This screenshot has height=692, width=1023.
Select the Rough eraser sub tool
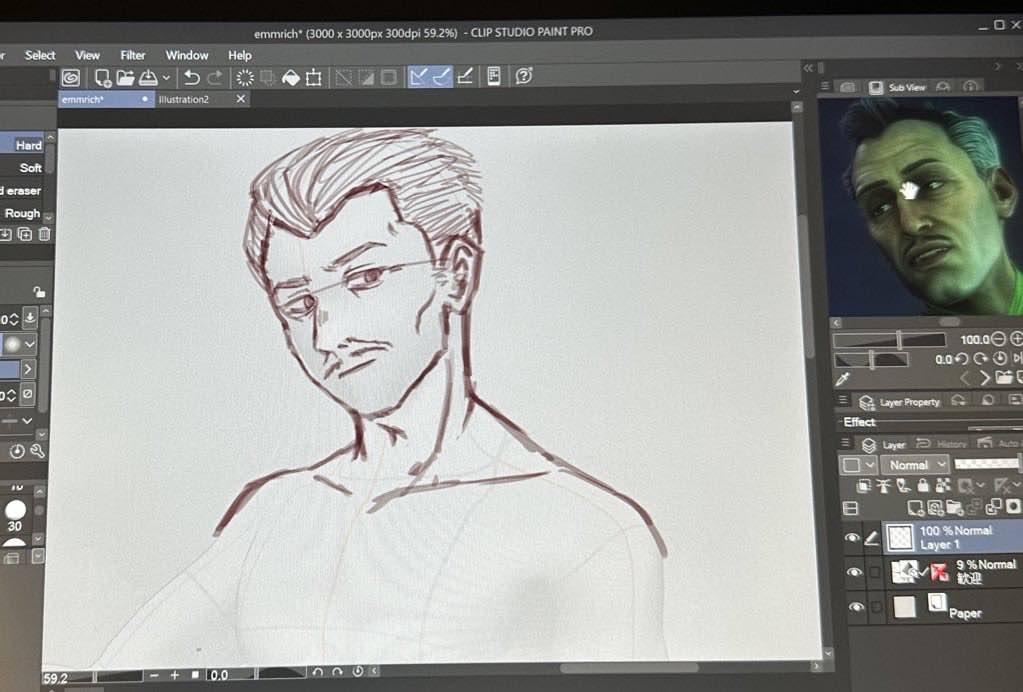point(22,213)
